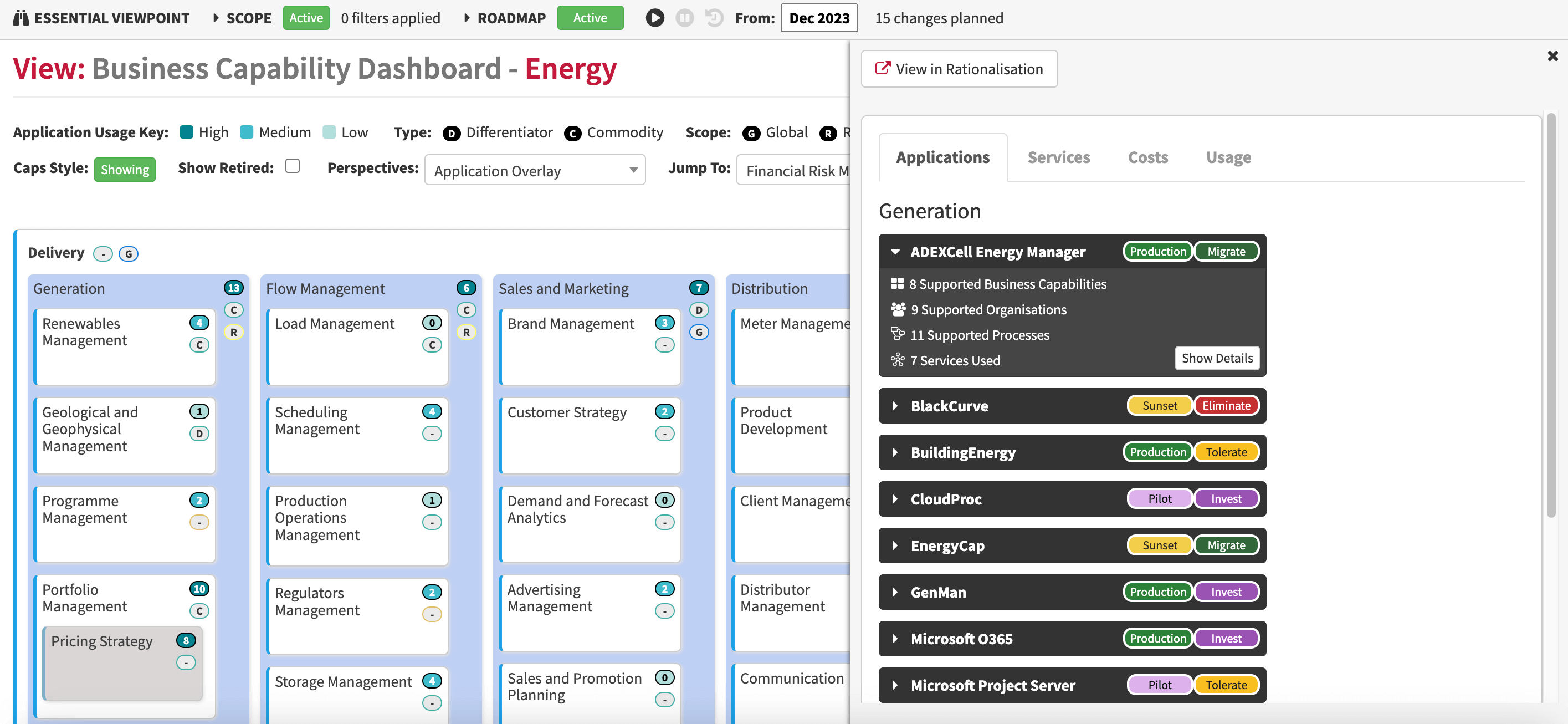Click the Show Details button
This screenshot has height=724, width=1568.
pyautogui.click(x=1217, y=358)
